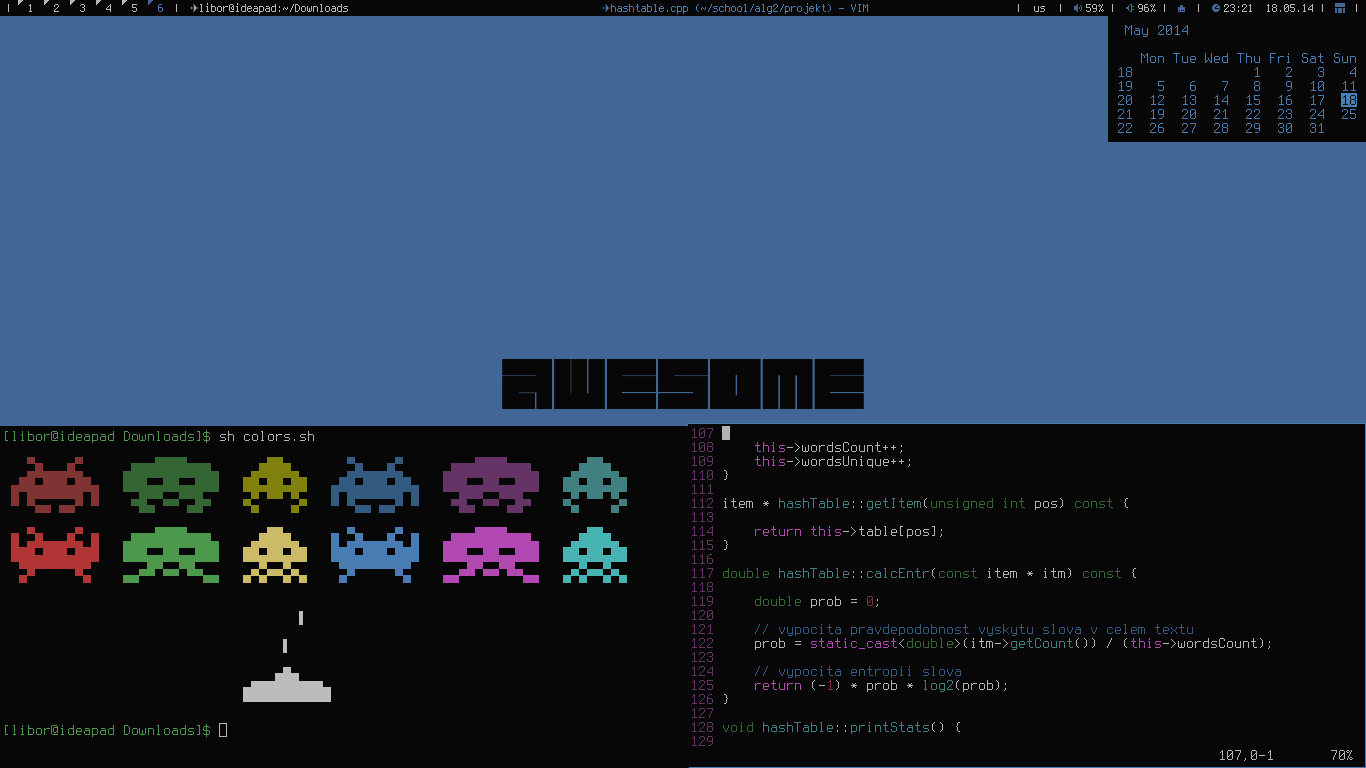This screenshot has height=768, width=1366.
Task: Click the 'sh colors.sh' command text
Action: (267, 436)
